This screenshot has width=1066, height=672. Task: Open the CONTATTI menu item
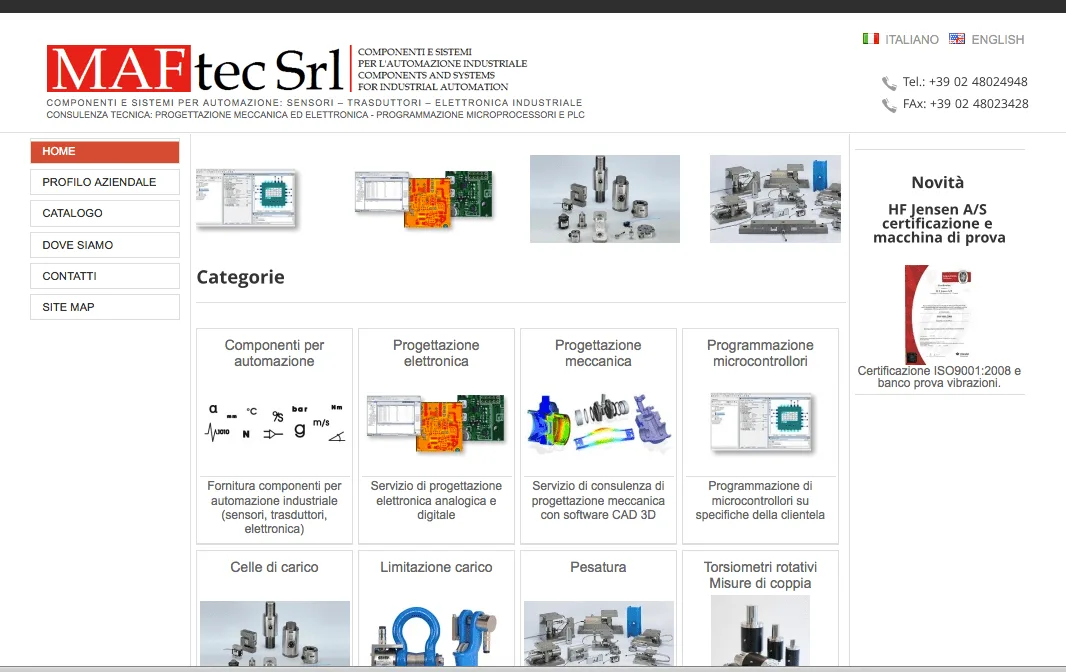pos(105,276)
